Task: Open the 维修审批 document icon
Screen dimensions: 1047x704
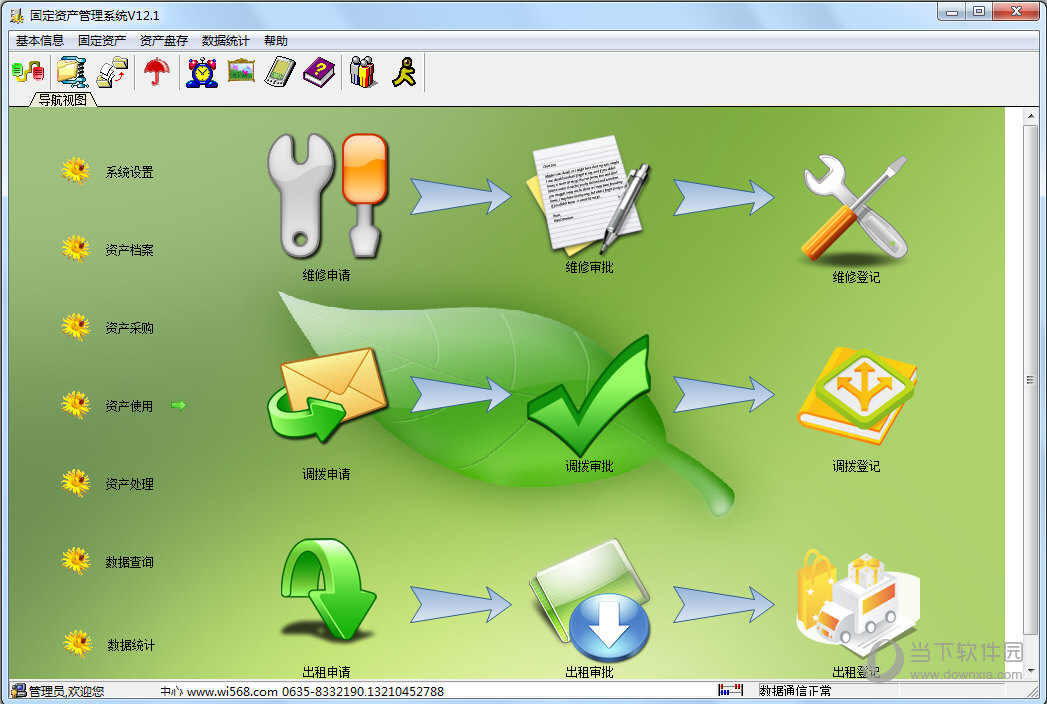Action: pyautogui.click(x=588, y=195)
